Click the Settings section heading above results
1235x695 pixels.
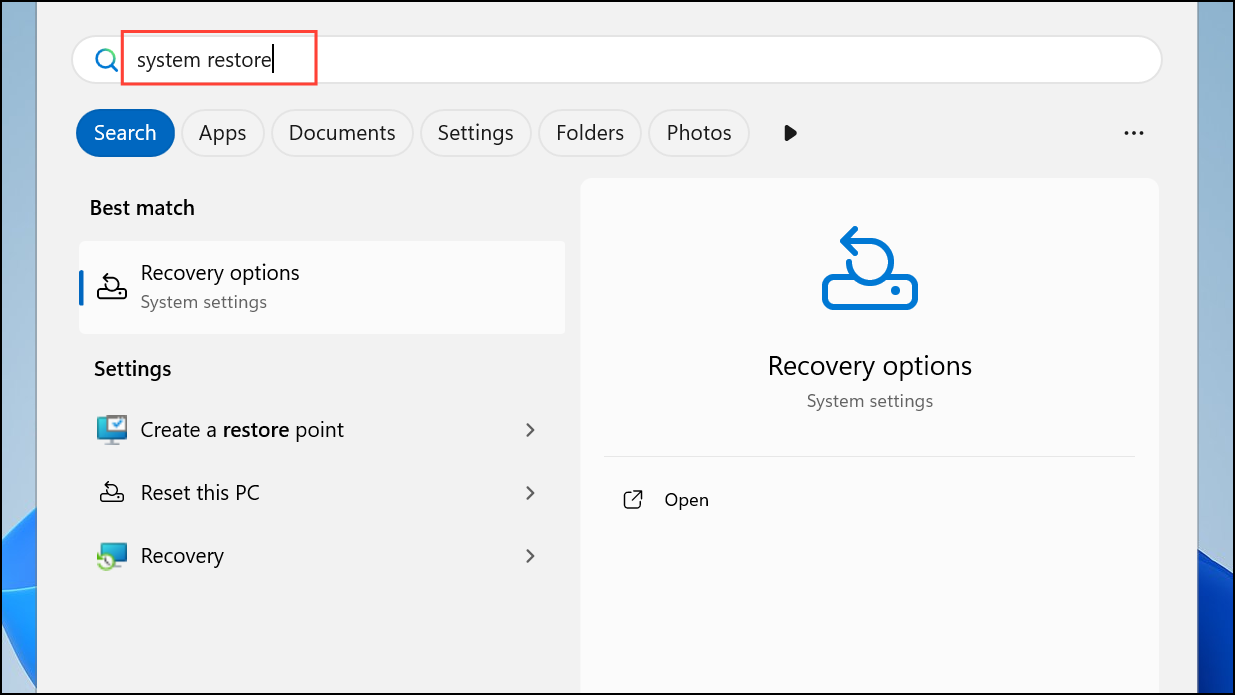click(x=133, y=369)
